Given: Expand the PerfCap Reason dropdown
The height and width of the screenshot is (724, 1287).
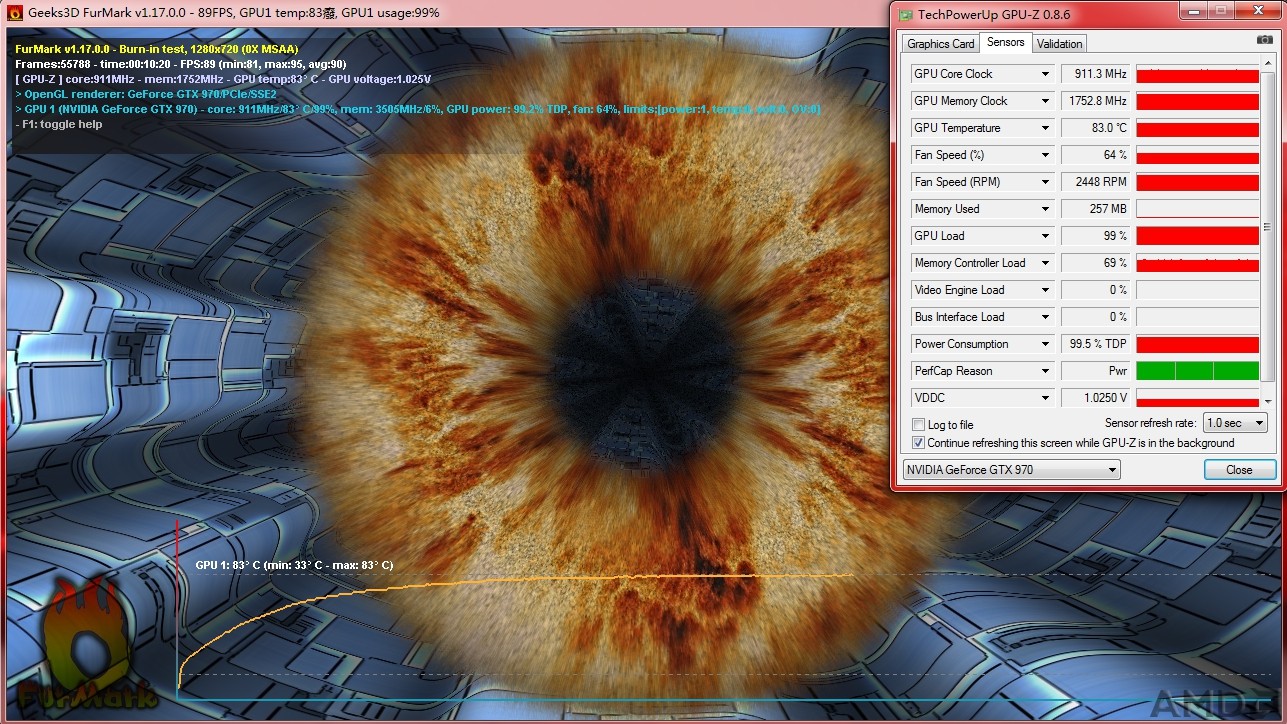Looking at the screenshot, I should click(x=1046, y=371).
